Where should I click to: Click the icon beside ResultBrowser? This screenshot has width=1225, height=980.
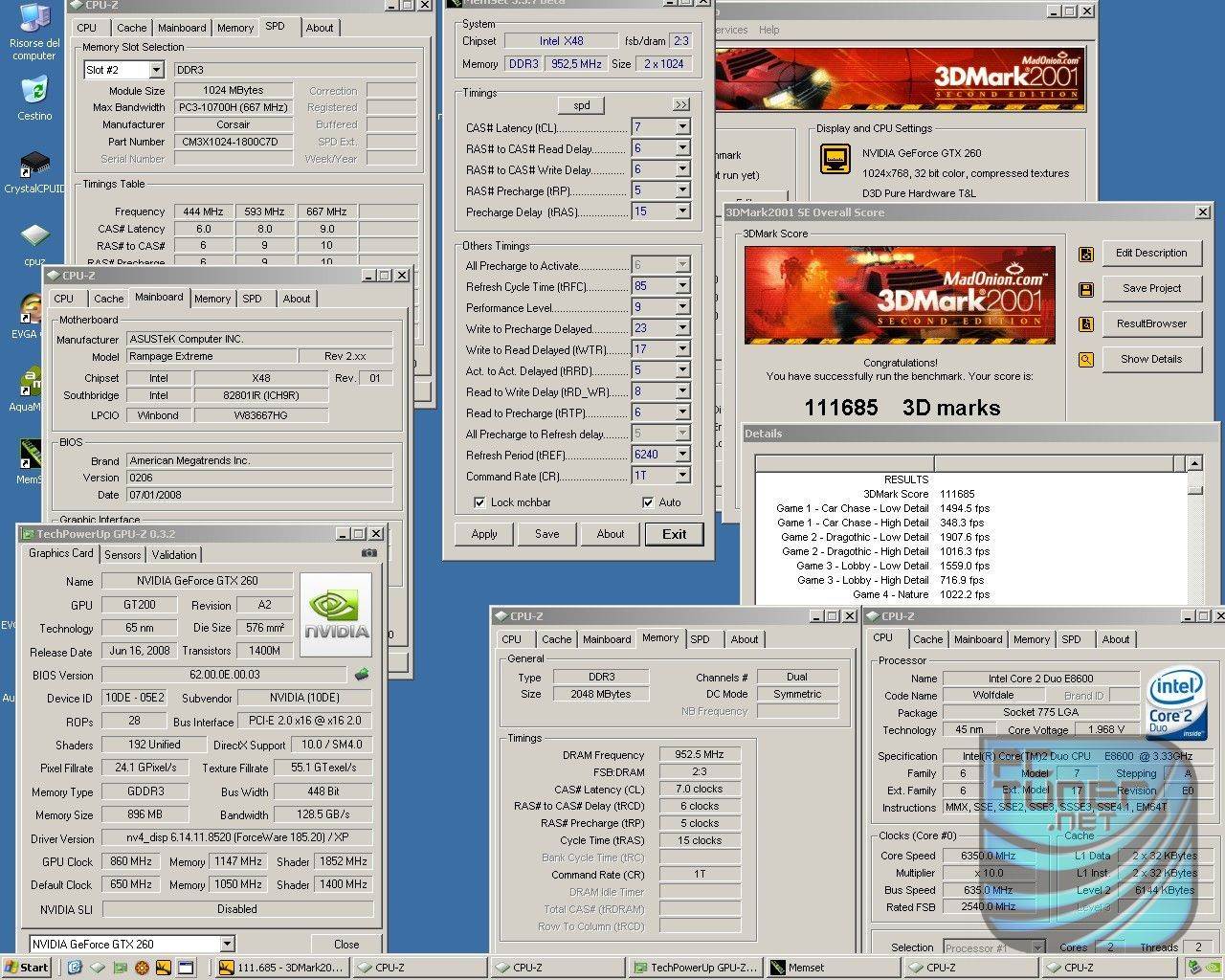[1085, 324]
